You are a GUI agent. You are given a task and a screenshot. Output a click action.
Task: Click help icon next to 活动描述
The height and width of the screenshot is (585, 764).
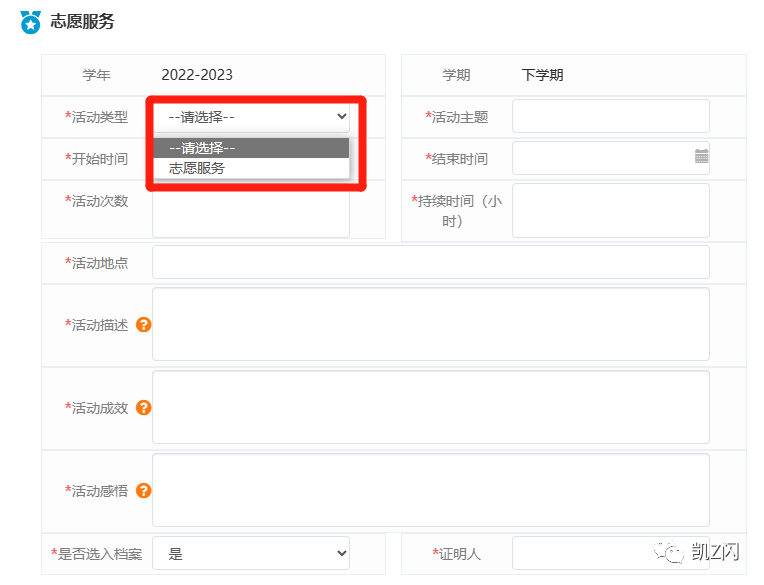click(x=143, y=325)
